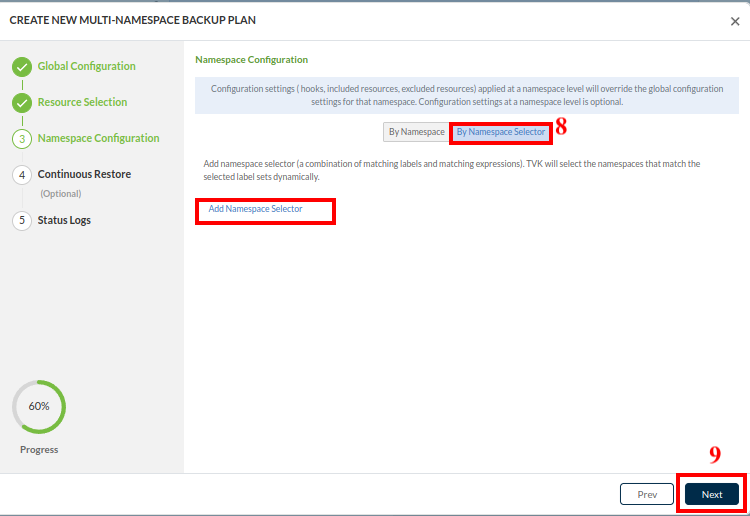Jump to Continuous Restore step
The height and width of the screenshot is (516, 750).
click(x=84, y=175)
